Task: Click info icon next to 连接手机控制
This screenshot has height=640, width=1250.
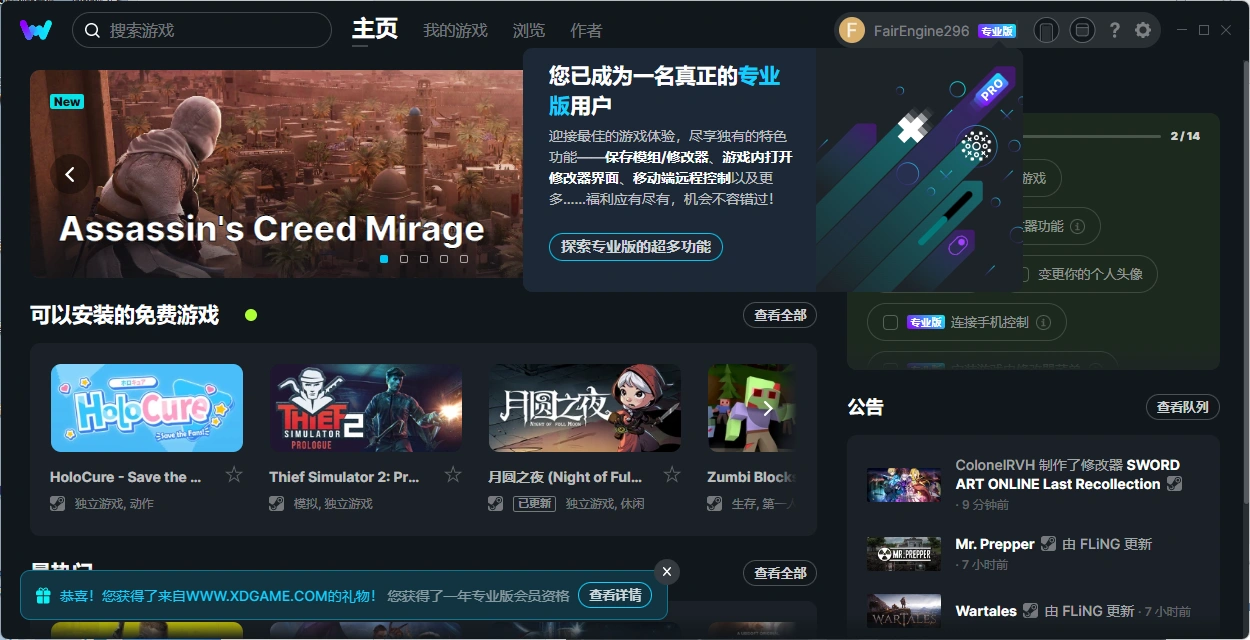Action: click(1043, 323)
